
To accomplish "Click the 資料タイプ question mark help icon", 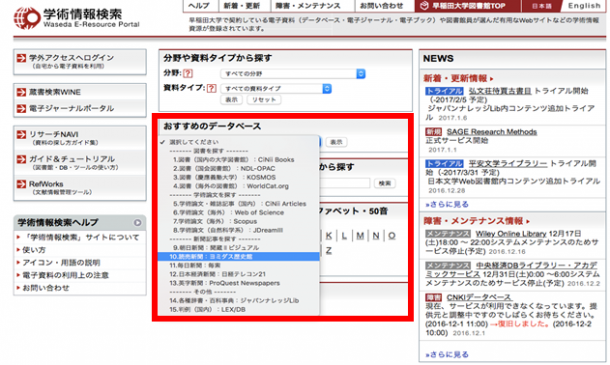I will 211,88.
